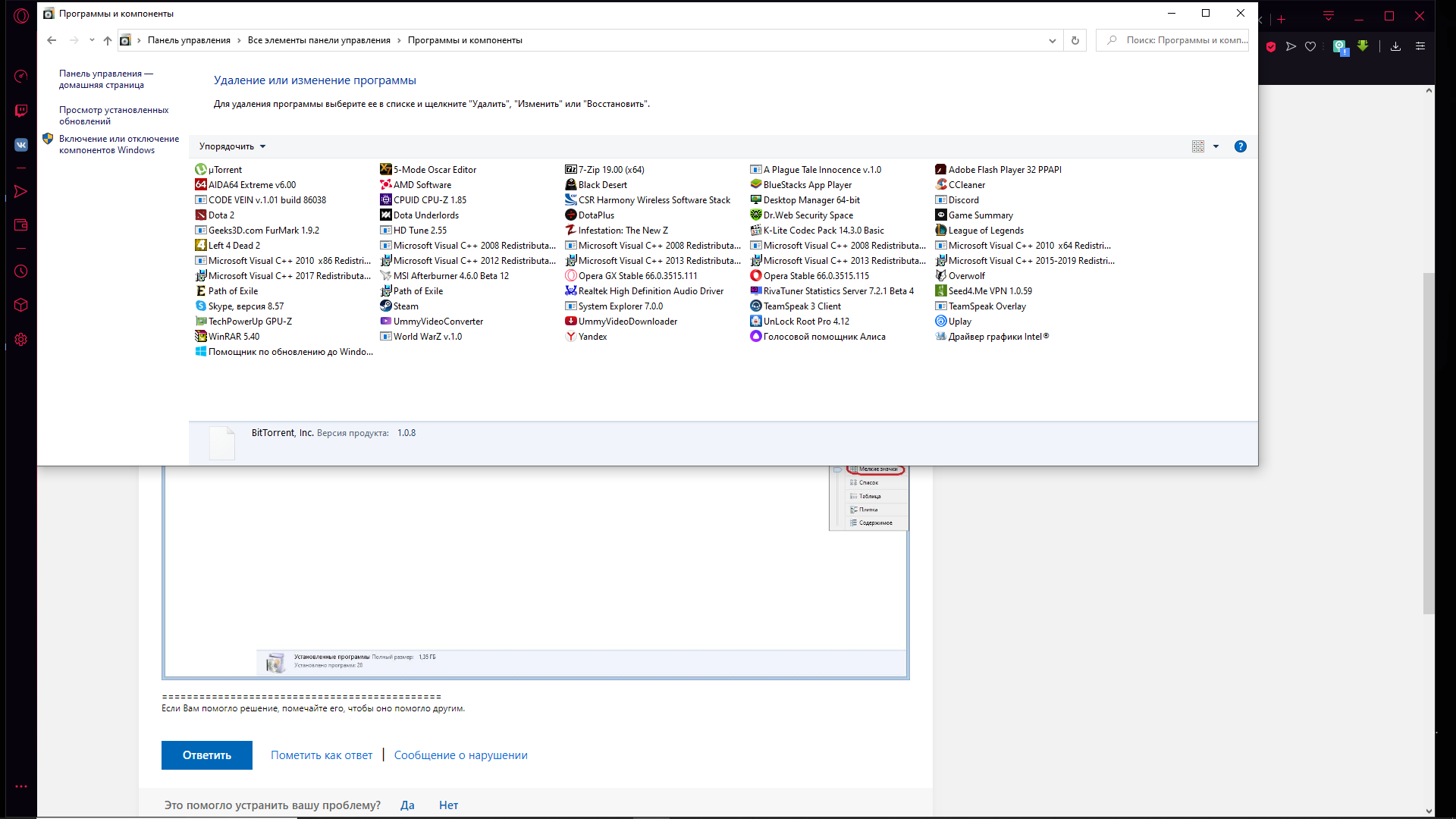
Task: Click WinRAR 5.40 program icon
Action: 200,336
